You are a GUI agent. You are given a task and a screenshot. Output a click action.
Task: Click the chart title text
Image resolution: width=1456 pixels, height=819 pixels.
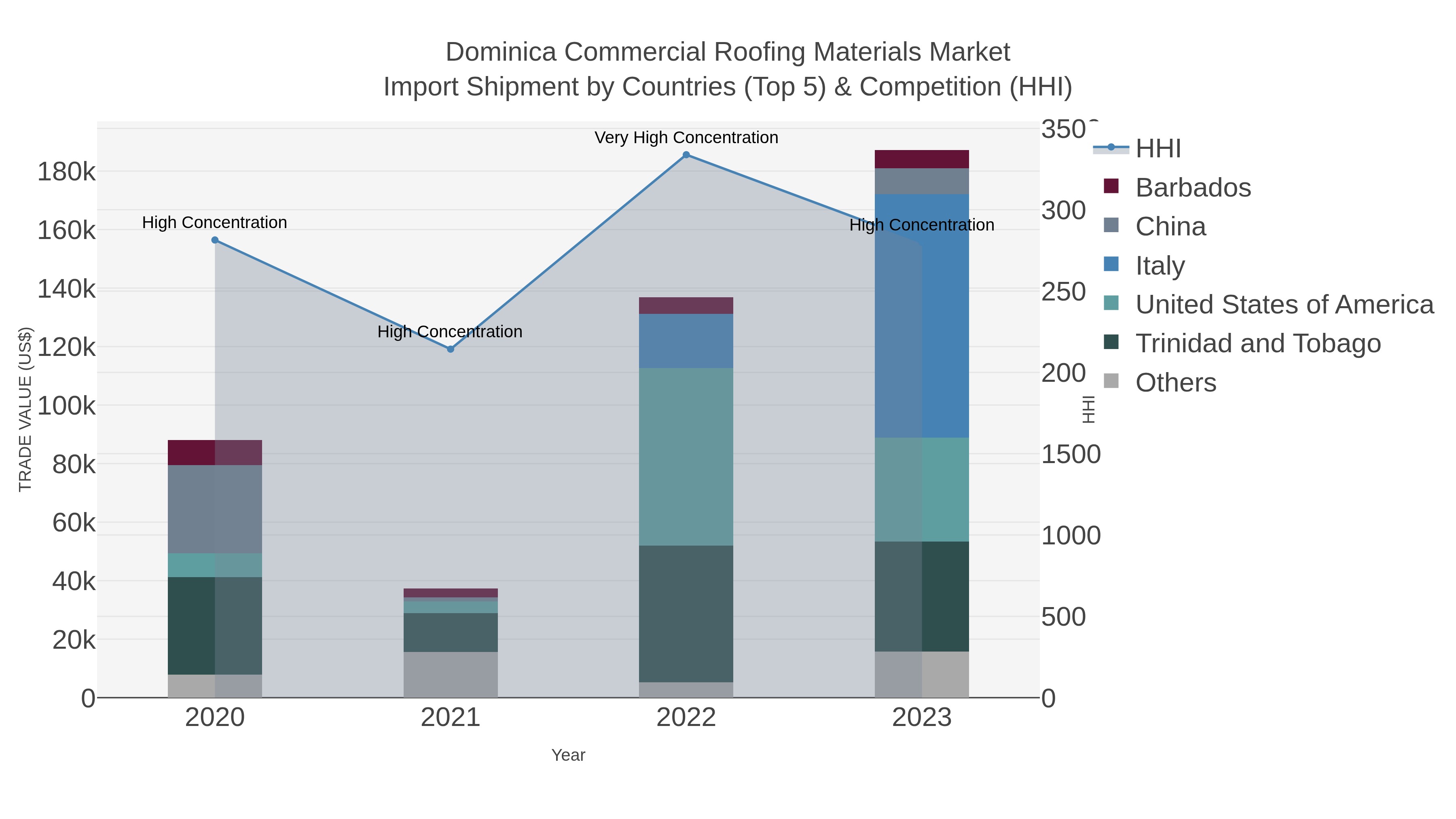click(x=728, y=69)
